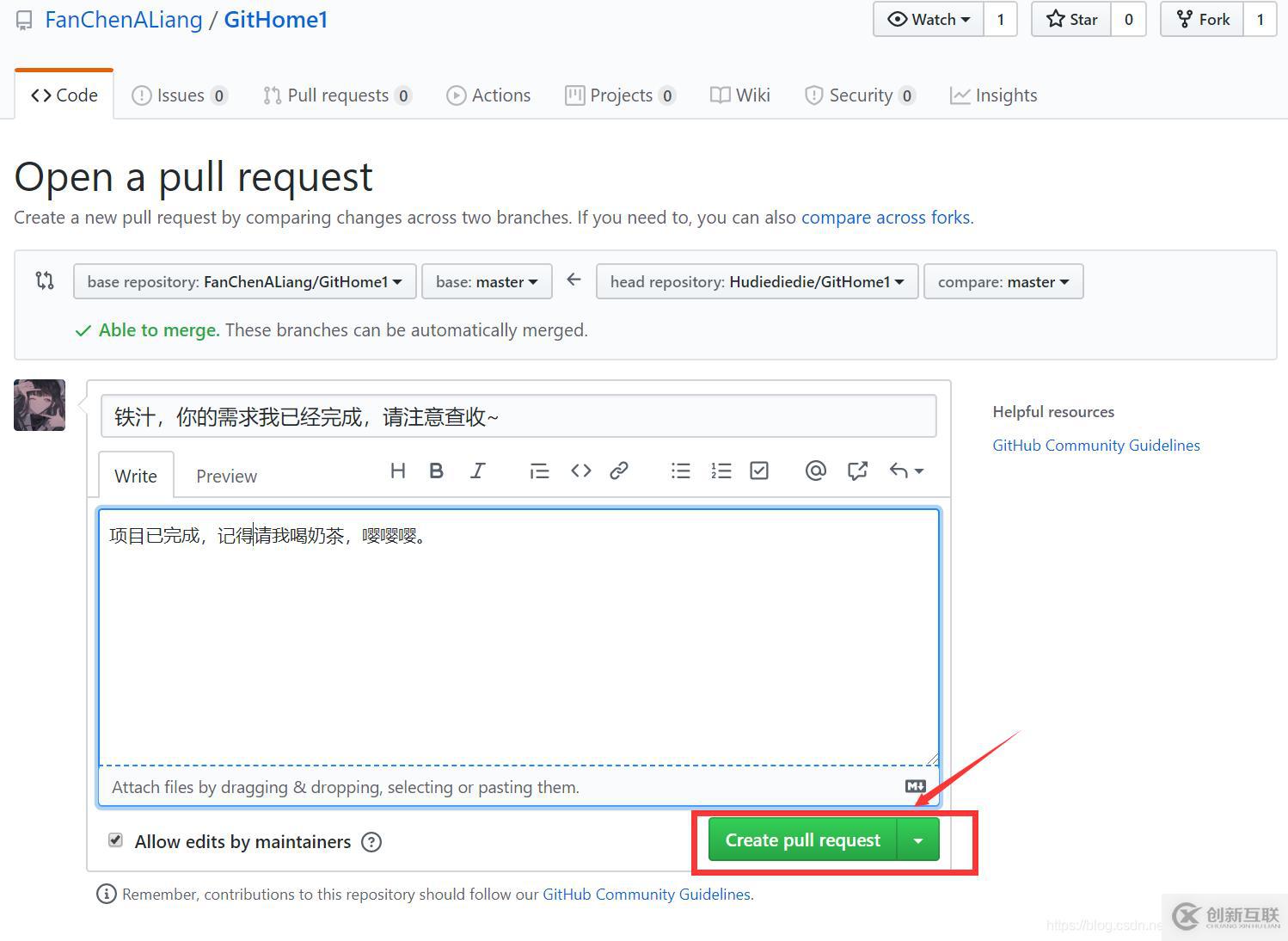This screenshot has height=941, width=1288.
Task: Click the Create pull request button
Action: 802,840
